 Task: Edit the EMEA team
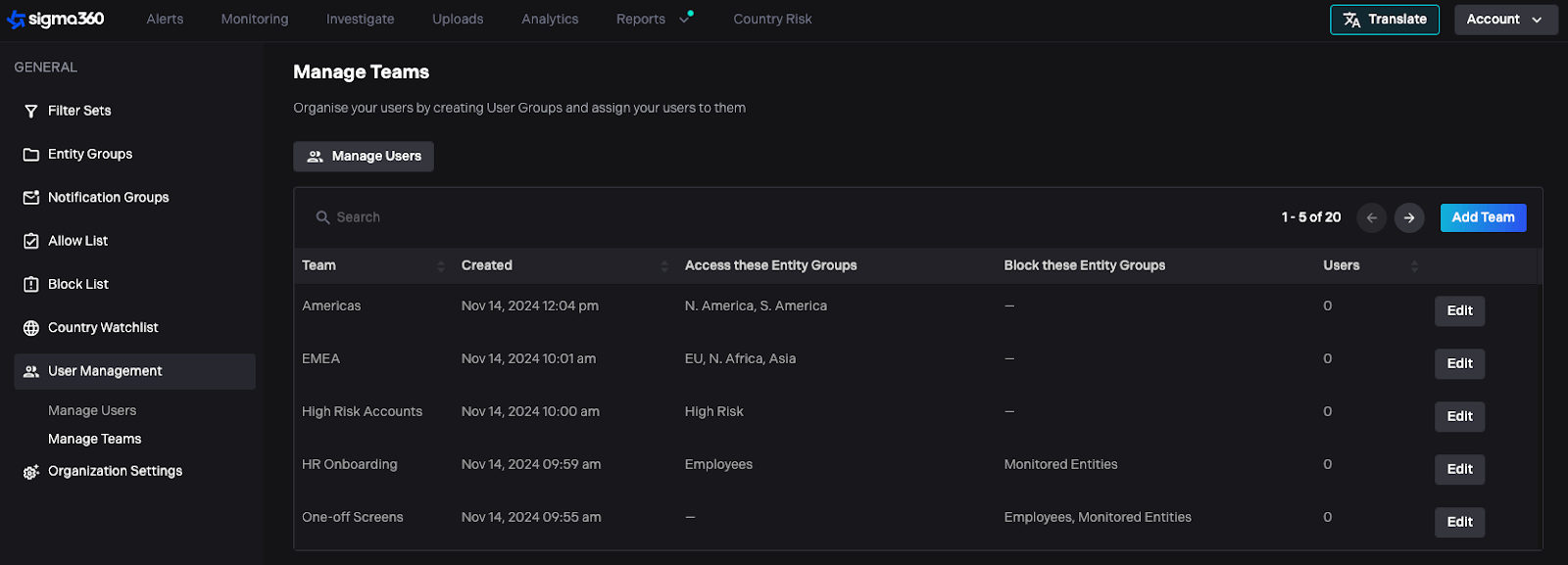tap(1459, 363)
